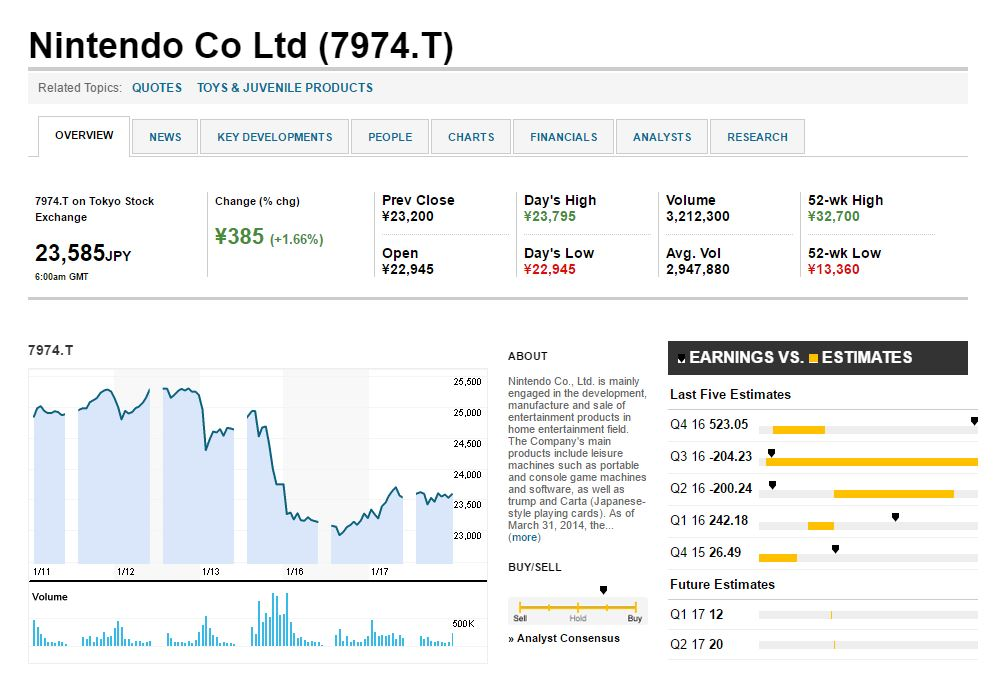Viewport: 1001px width, 673px height.
Task: Go to the Financials tab
Action: point(563,137)
